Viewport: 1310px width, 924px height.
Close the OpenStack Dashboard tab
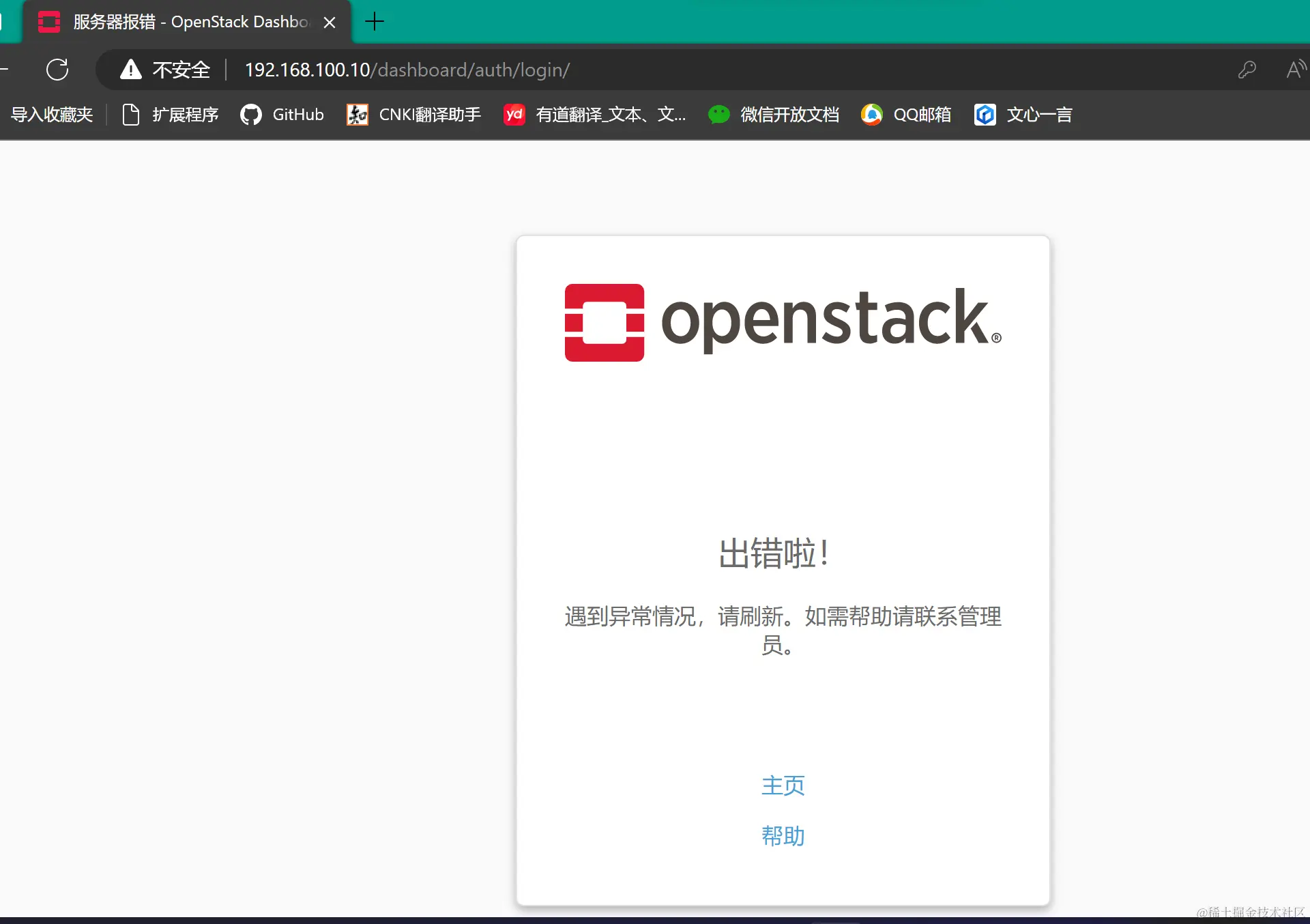(x=330, y=23)
